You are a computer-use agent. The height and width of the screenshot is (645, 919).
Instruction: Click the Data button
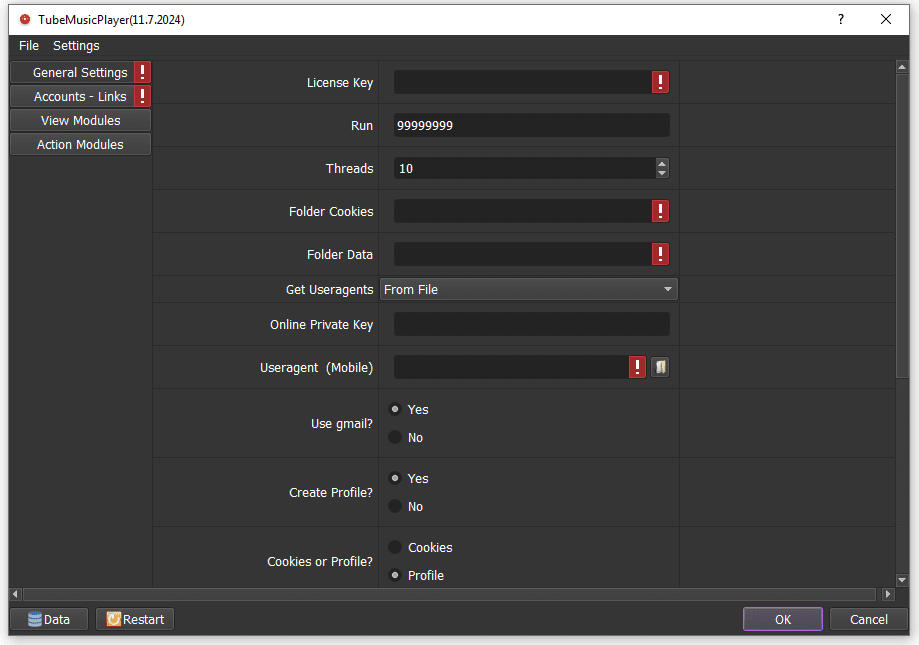click(x=49, y=619)
